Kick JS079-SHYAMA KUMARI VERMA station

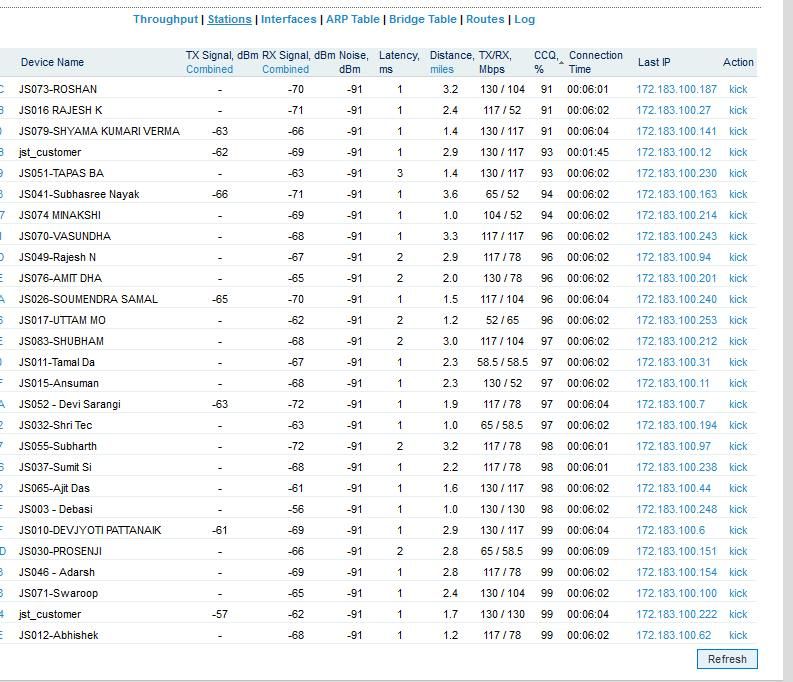click(x=738, y=131)
